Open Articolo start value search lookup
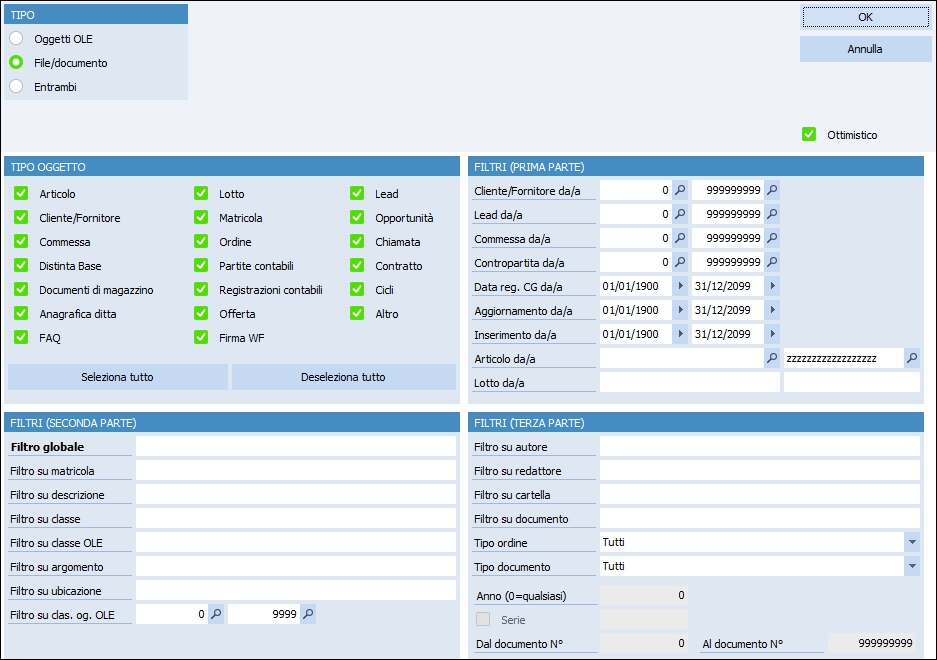The height and width of the screenshot is (660, 937). [x=772, y=358]
